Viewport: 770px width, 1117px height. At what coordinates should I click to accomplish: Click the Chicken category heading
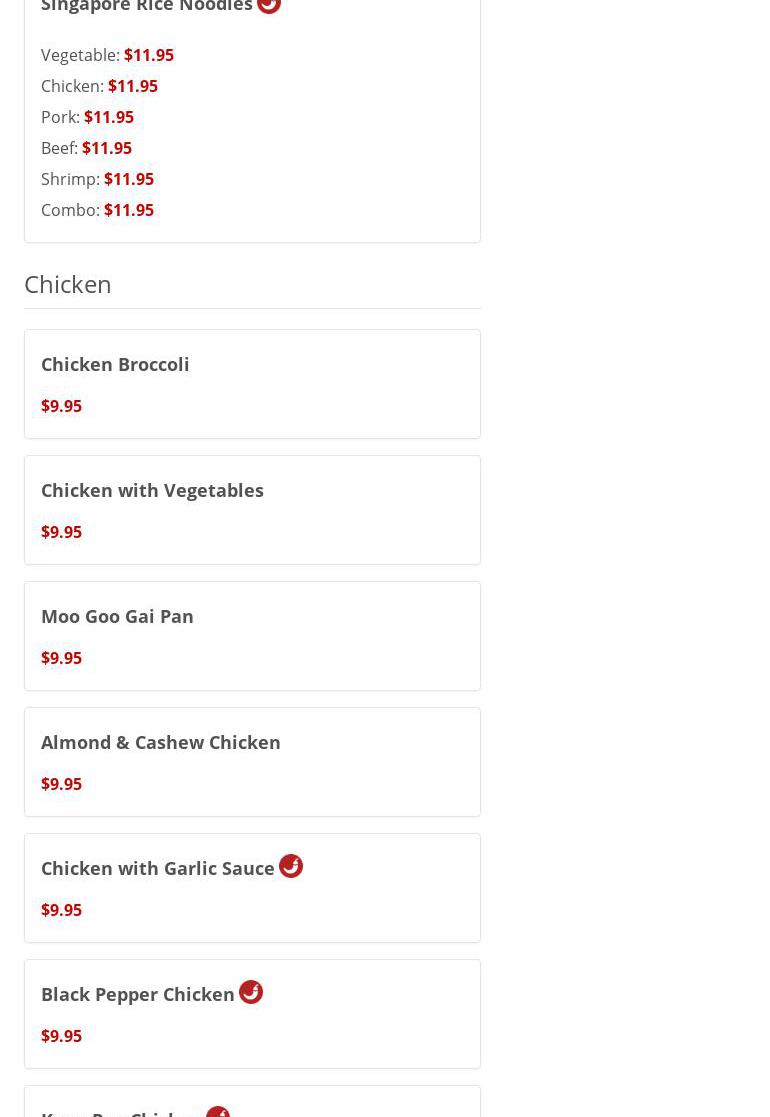pos(68,284)
